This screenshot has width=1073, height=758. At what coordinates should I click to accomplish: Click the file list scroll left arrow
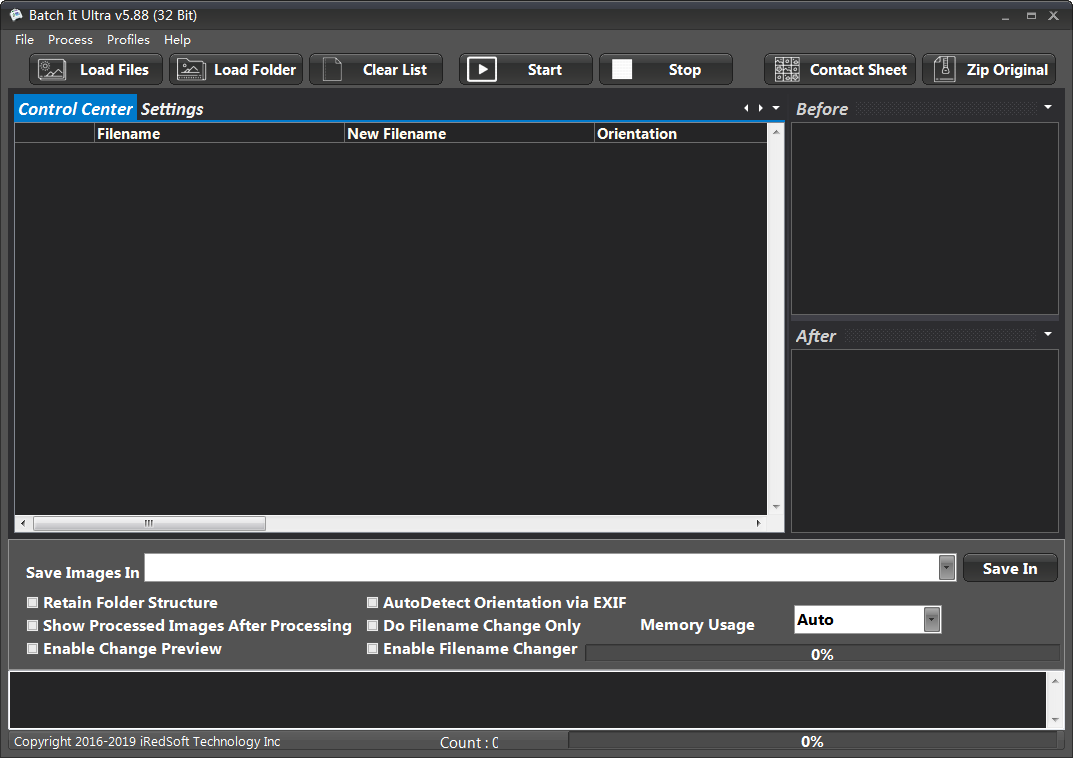point(23,523)
